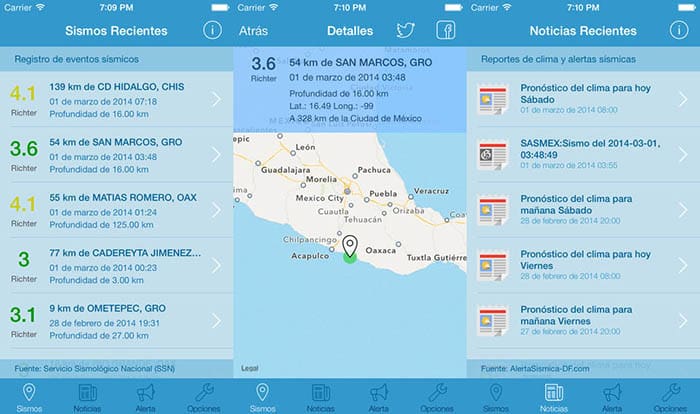Screen dimensions: 700x414
Task: Tap Lat.: 16.49 Long.: -99 coordinates text
Action: 331,106
